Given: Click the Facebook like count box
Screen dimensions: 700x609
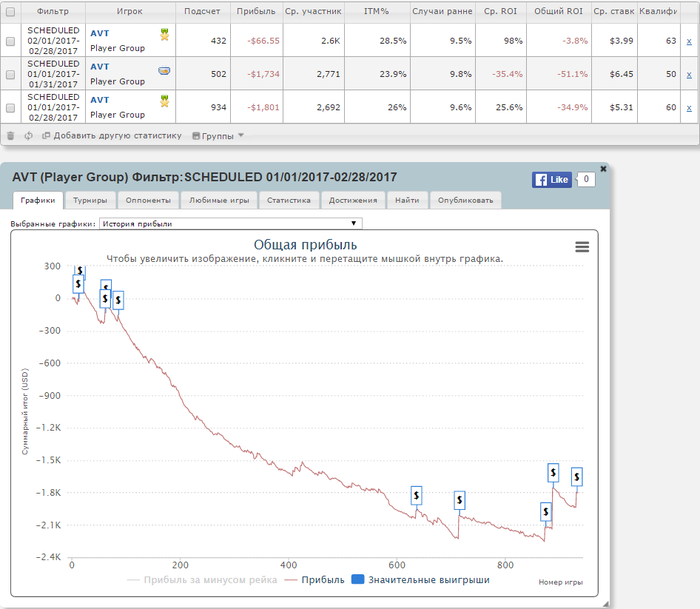Looking at the screenshot, I should click(586, 179).
